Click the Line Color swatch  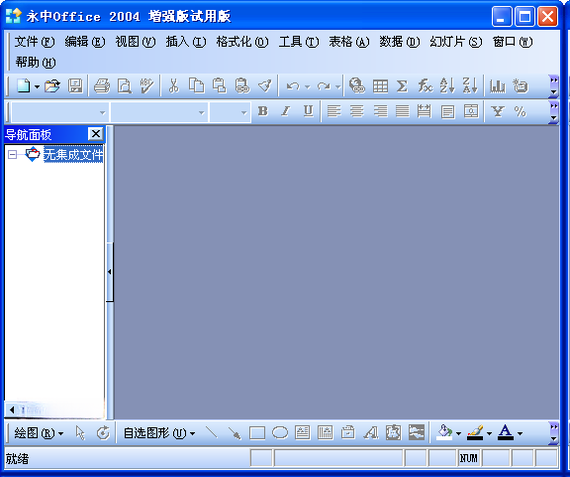tap(475, 433)
